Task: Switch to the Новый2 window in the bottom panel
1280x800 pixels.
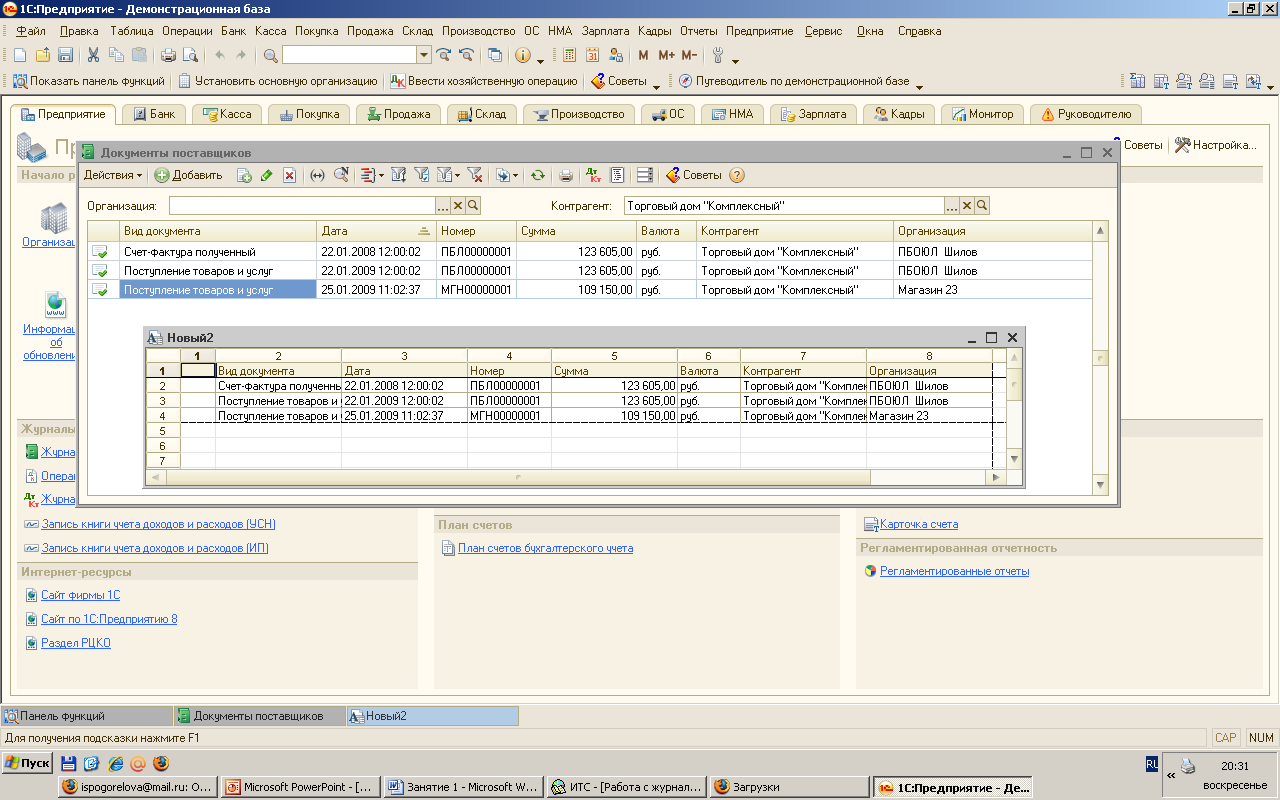Action: coord(432,716)
